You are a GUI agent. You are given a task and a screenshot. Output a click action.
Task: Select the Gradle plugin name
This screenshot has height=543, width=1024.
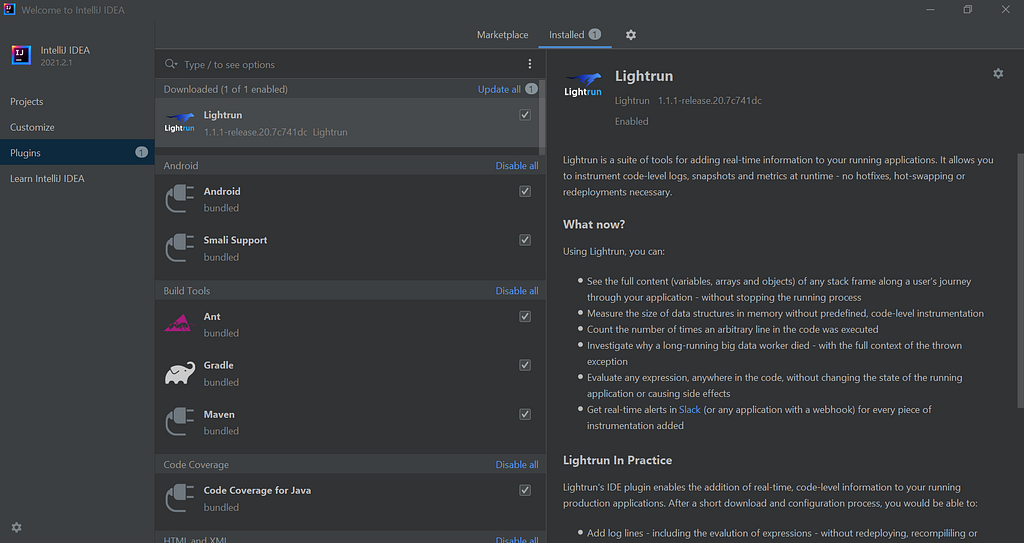pyautogui.click(x=219, y=365)
